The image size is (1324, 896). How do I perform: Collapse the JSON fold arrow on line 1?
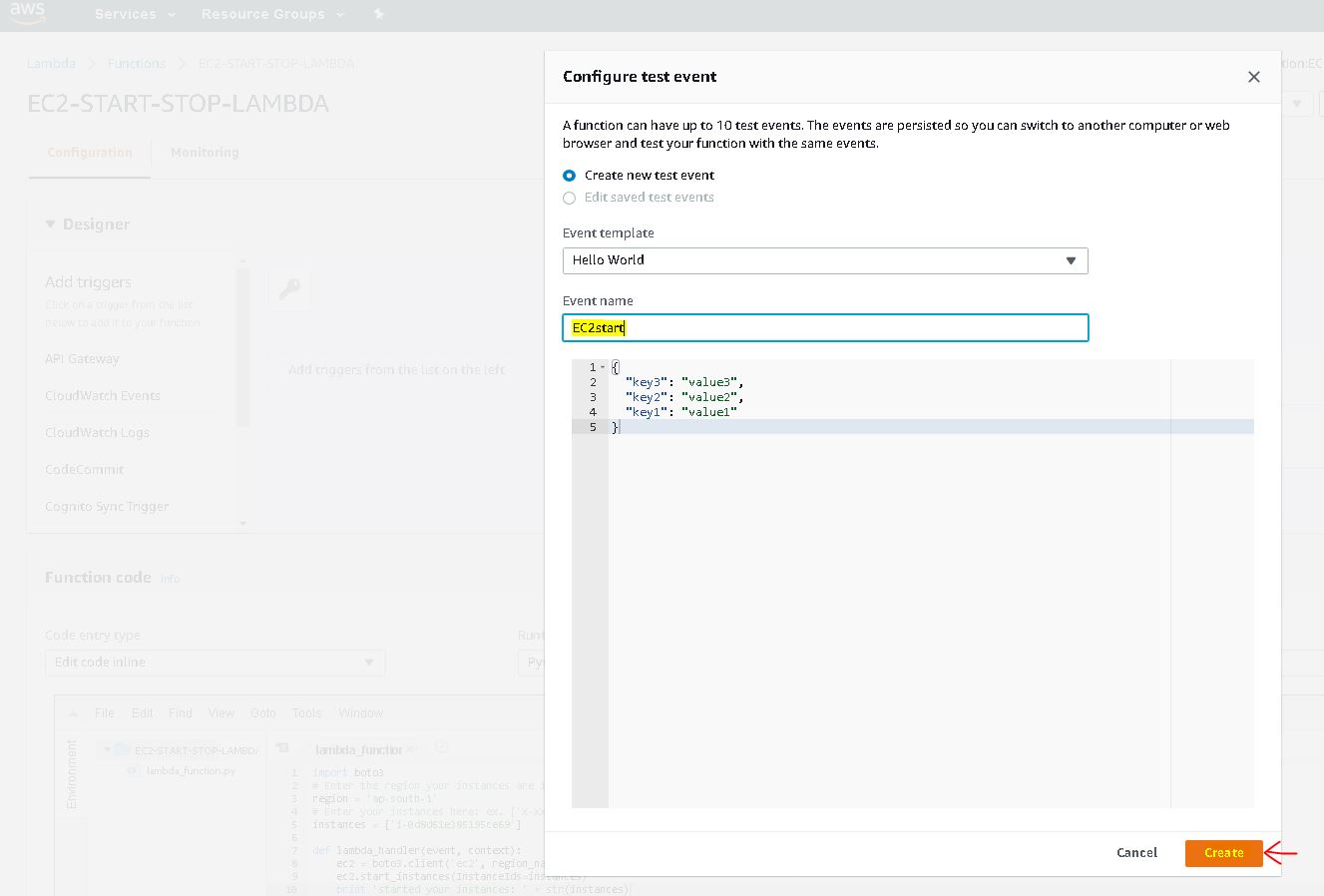click(603, 368)
